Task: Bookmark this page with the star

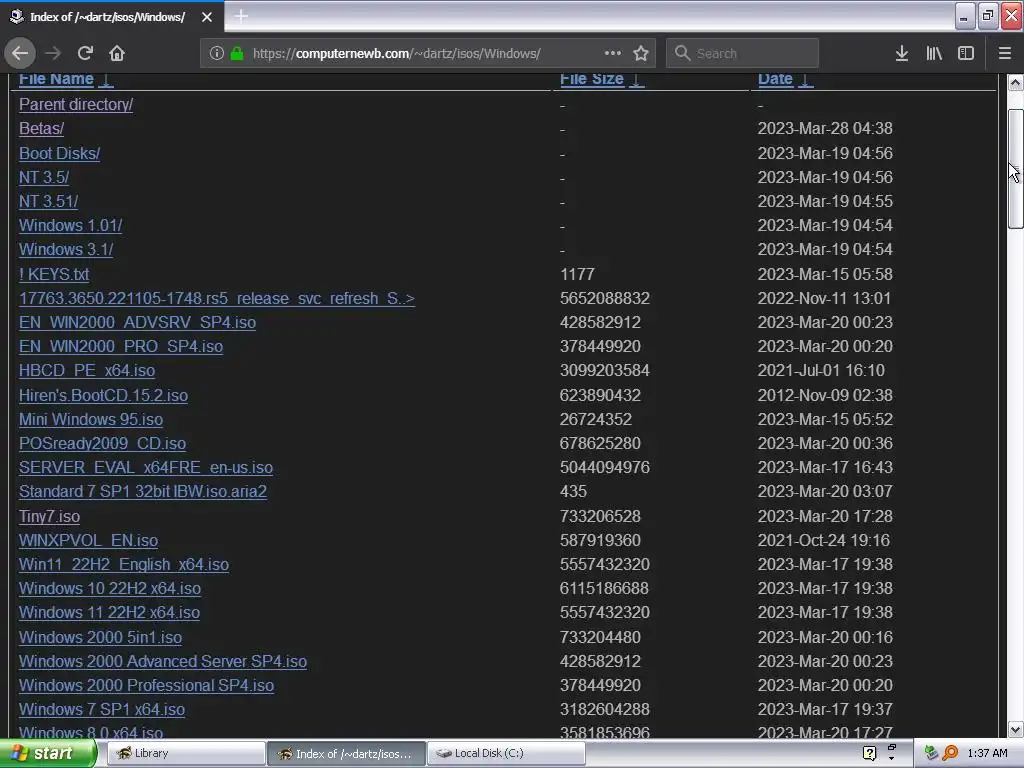Action: [x=641, y=54]
